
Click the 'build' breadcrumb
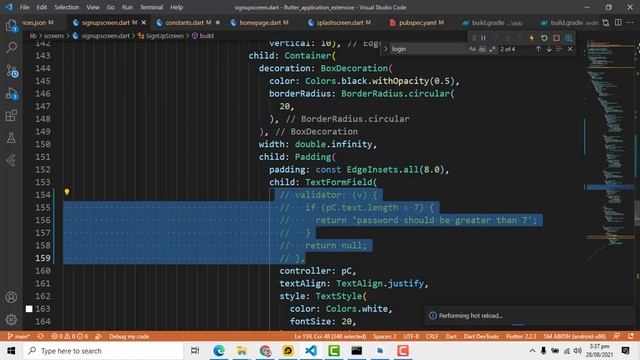[x=206, y=36]
